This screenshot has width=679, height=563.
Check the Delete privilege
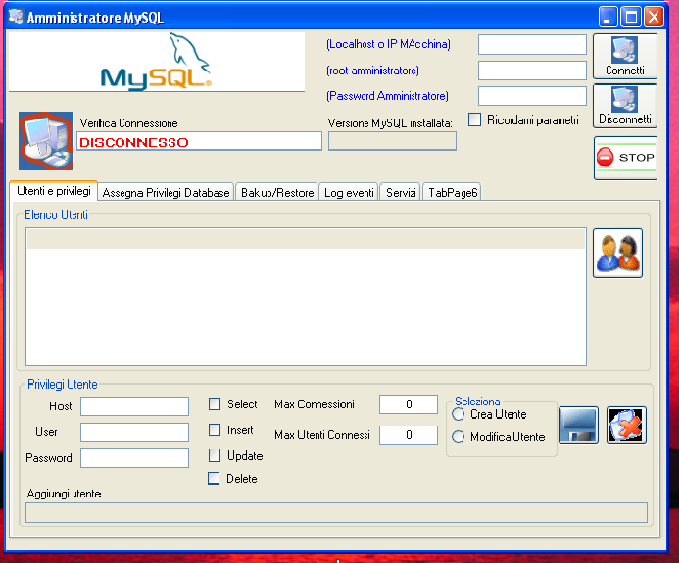[x=213, y=479]
